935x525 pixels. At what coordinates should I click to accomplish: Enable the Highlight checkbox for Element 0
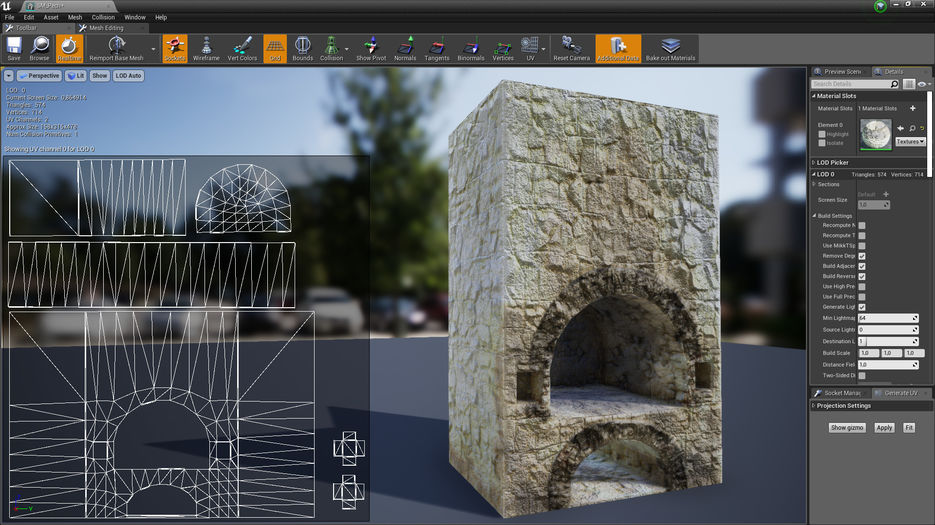pos(822,134)
